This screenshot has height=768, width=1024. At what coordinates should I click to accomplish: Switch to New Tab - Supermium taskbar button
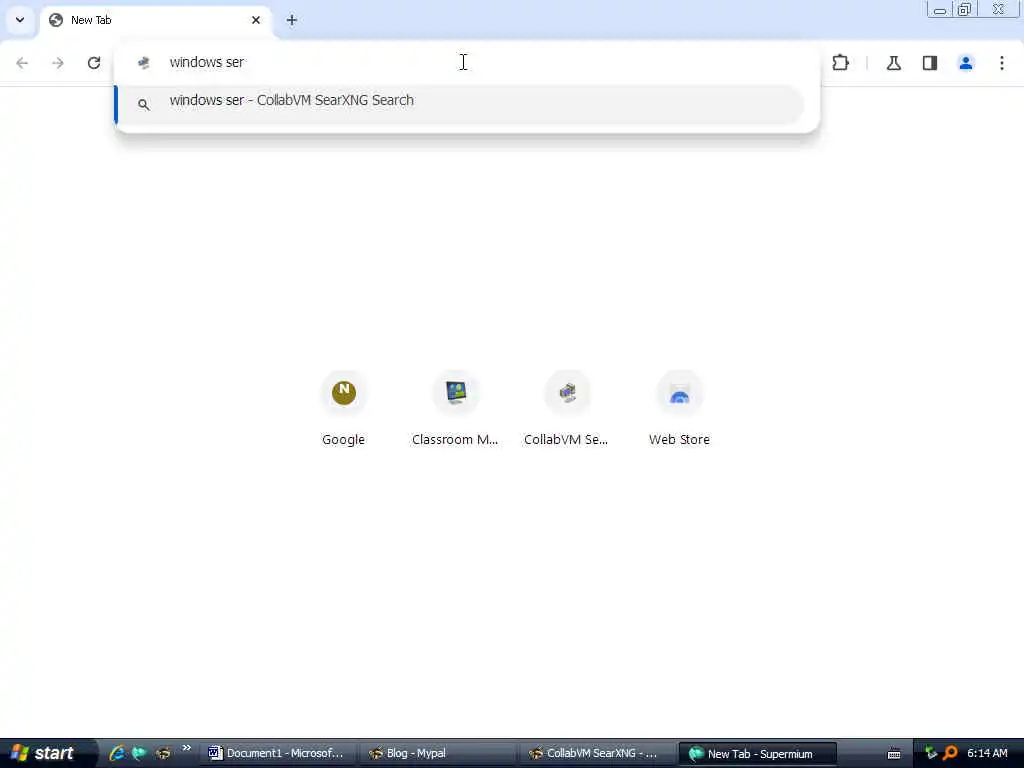click(758, 754)
